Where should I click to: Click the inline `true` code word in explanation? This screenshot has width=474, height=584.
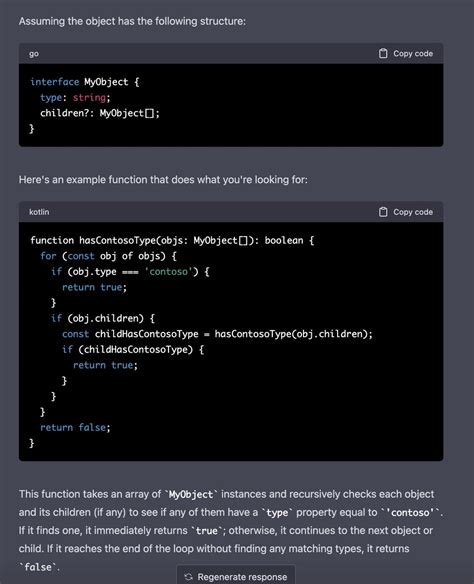point(207,531)
